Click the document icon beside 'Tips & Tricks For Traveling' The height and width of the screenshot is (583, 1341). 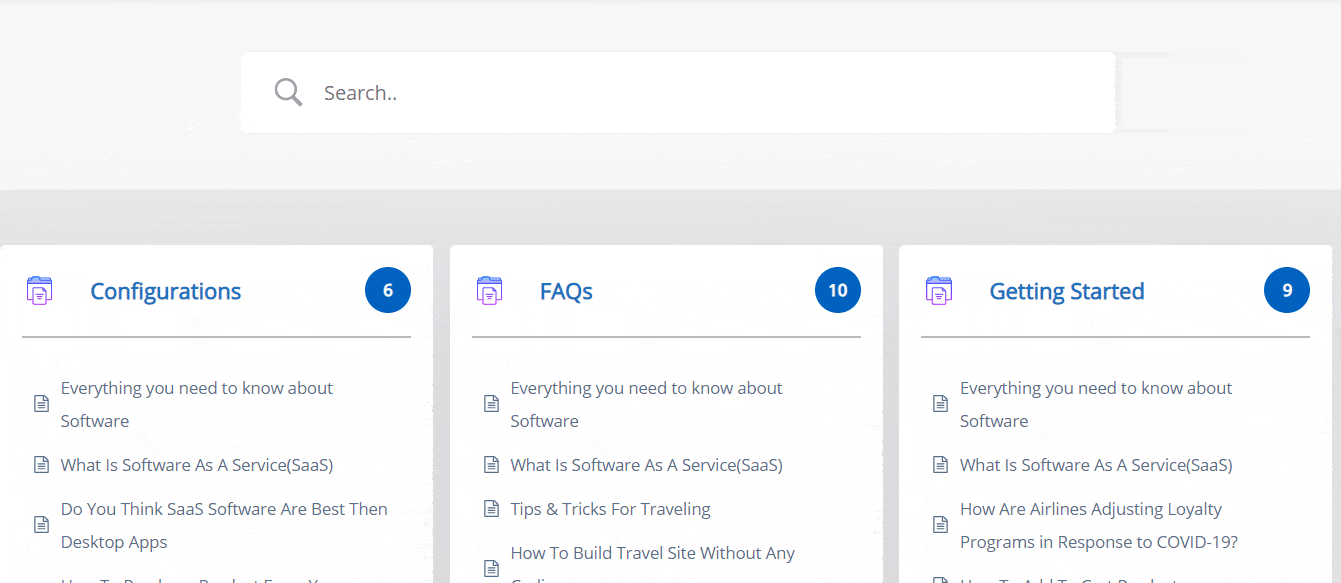pyautogui.click(x=490, y=508)
